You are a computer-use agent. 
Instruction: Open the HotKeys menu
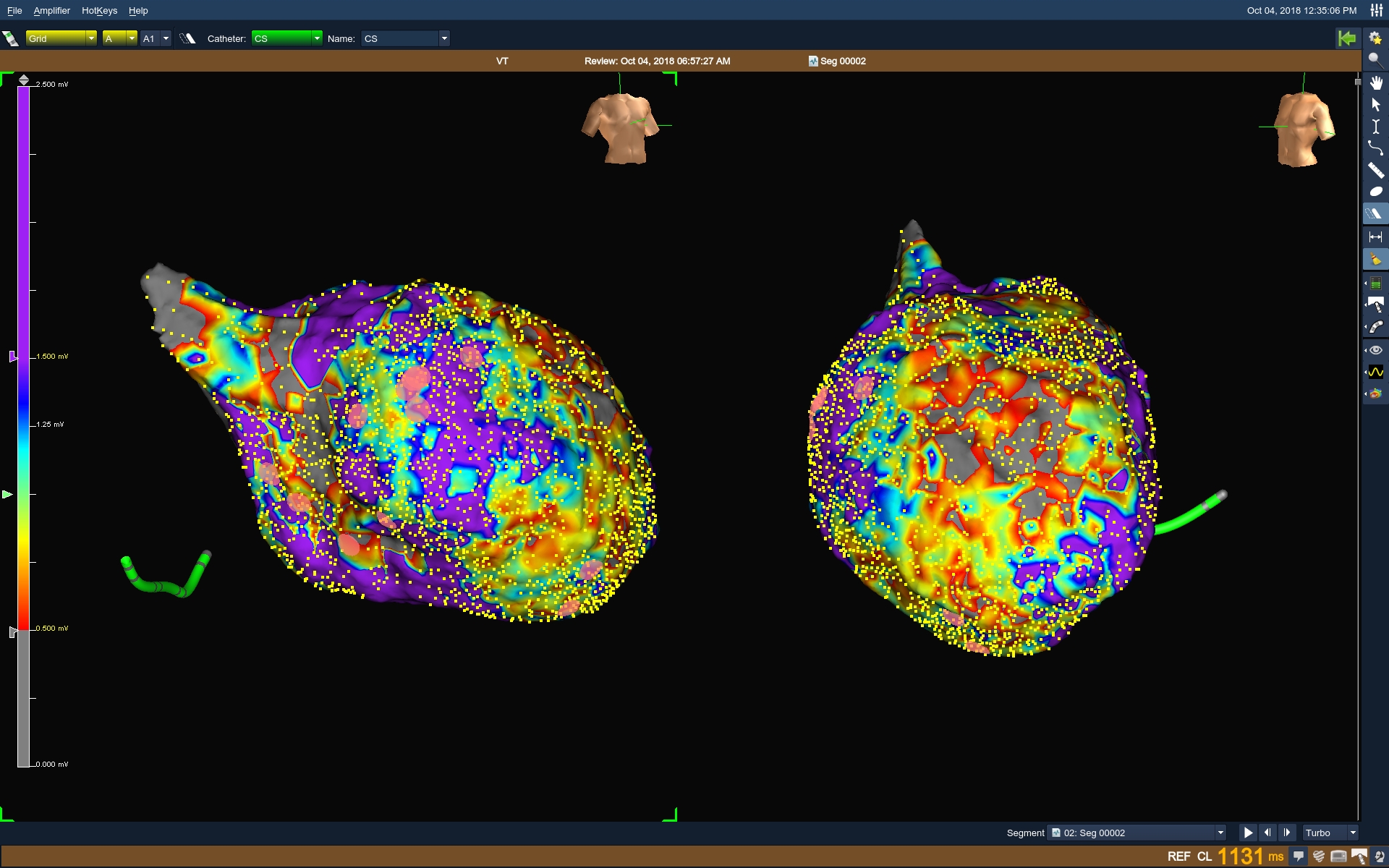(x=99, y=11)
